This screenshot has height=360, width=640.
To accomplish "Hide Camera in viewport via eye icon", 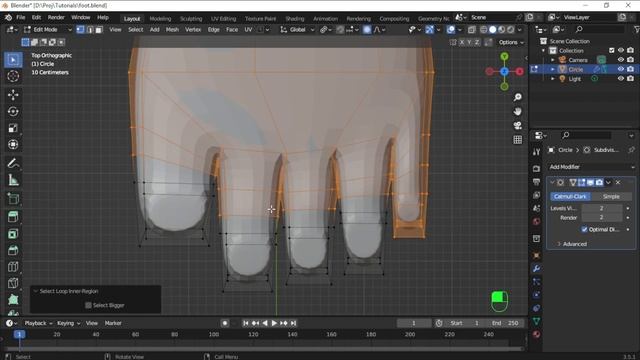I will 621,60.
